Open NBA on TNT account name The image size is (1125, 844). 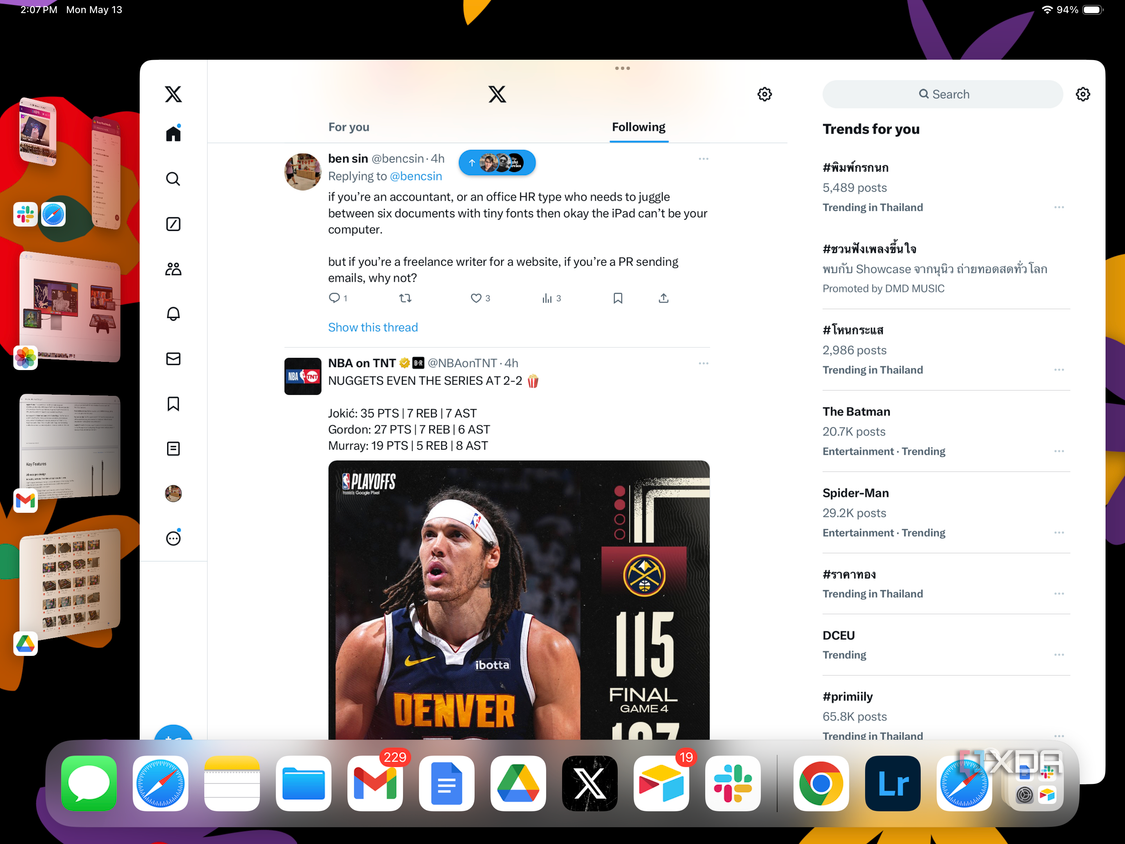pyautogui.click(x=362, y=363)
